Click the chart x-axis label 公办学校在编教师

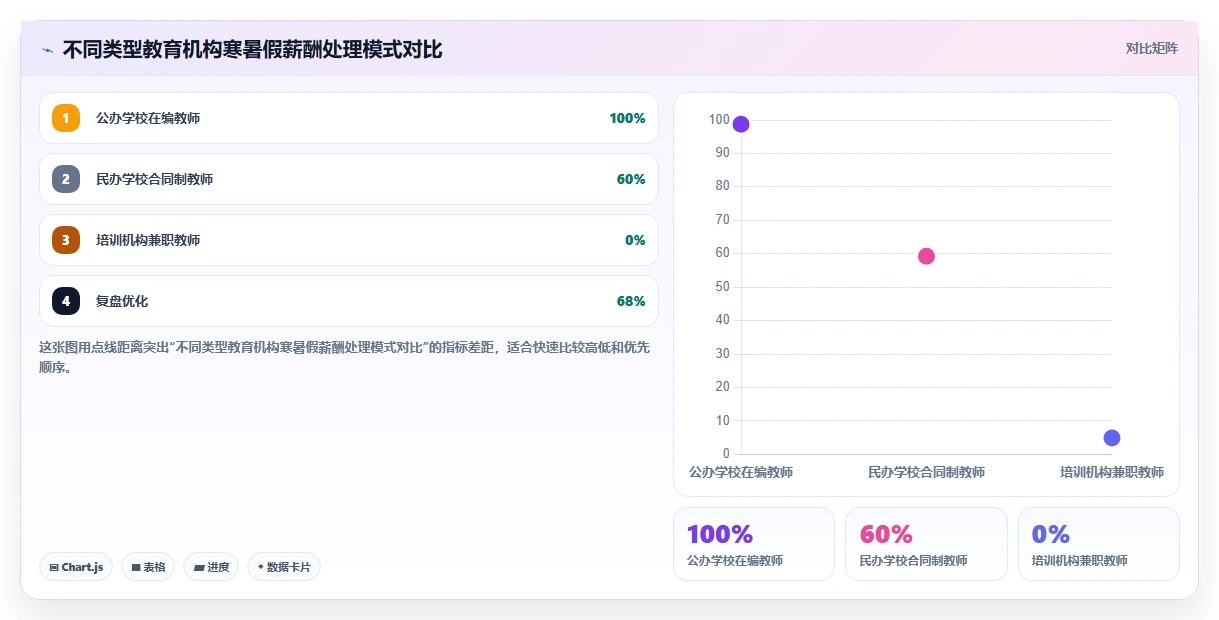point(741,472)
